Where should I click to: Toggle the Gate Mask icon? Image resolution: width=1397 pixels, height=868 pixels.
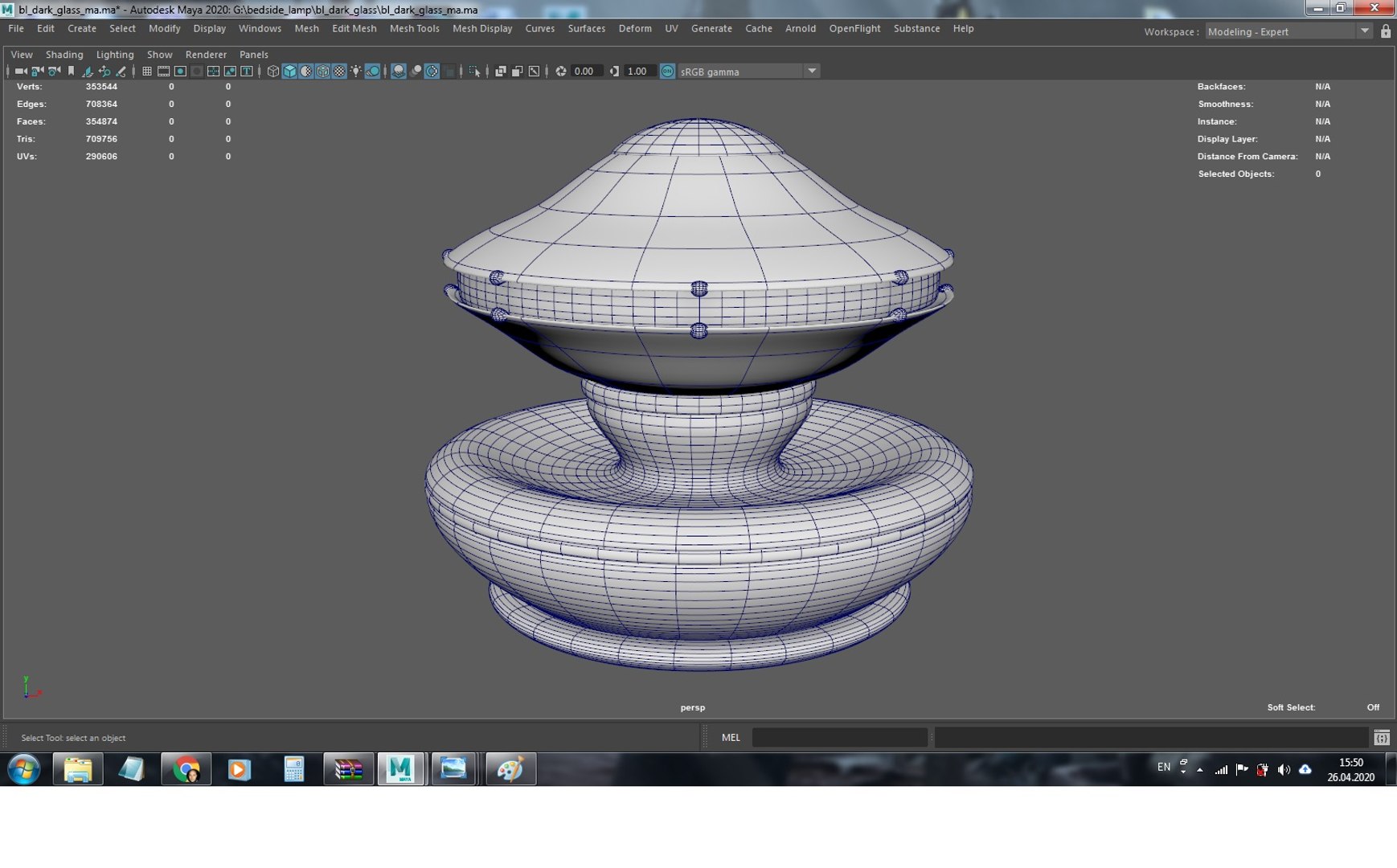pos(197,72)
